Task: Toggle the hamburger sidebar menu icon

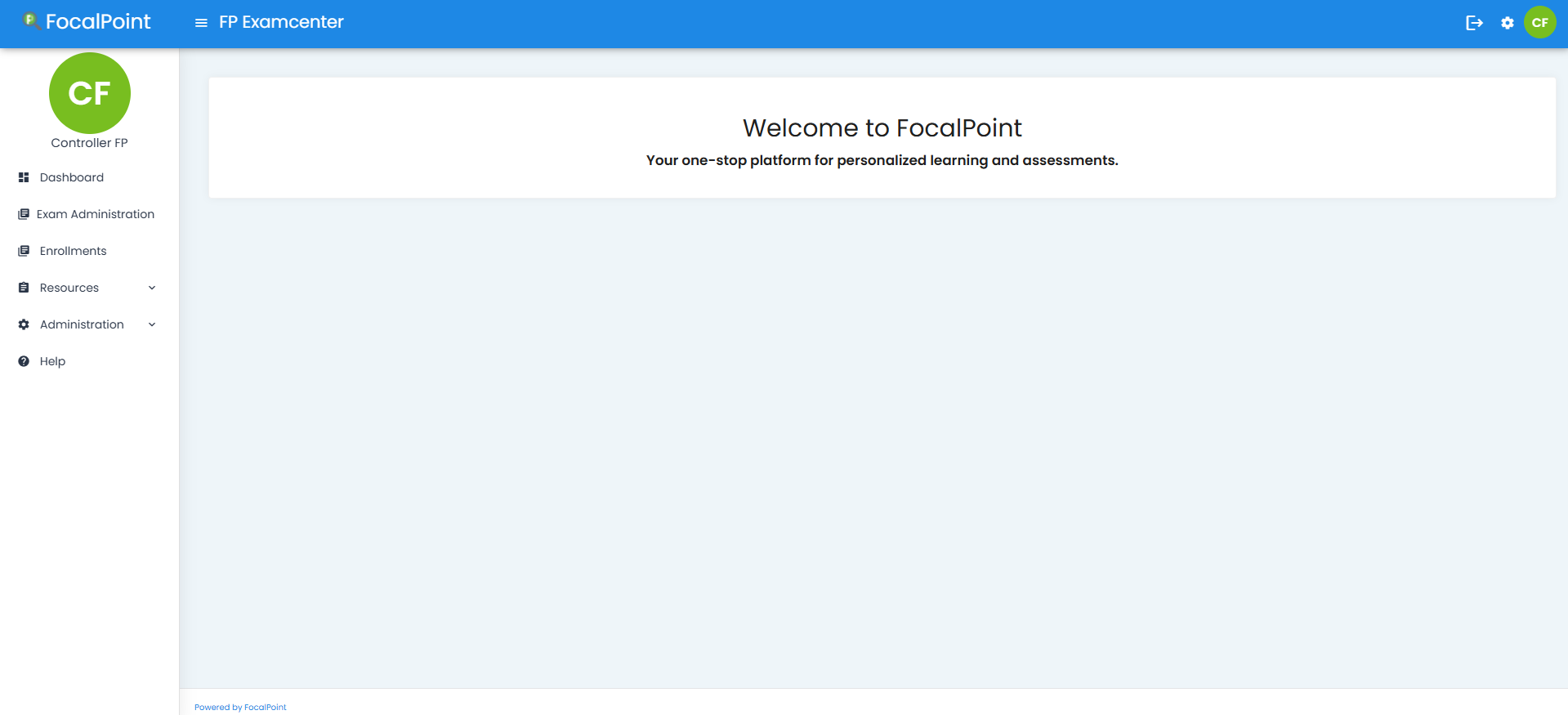Action: (x=201, y=23)
